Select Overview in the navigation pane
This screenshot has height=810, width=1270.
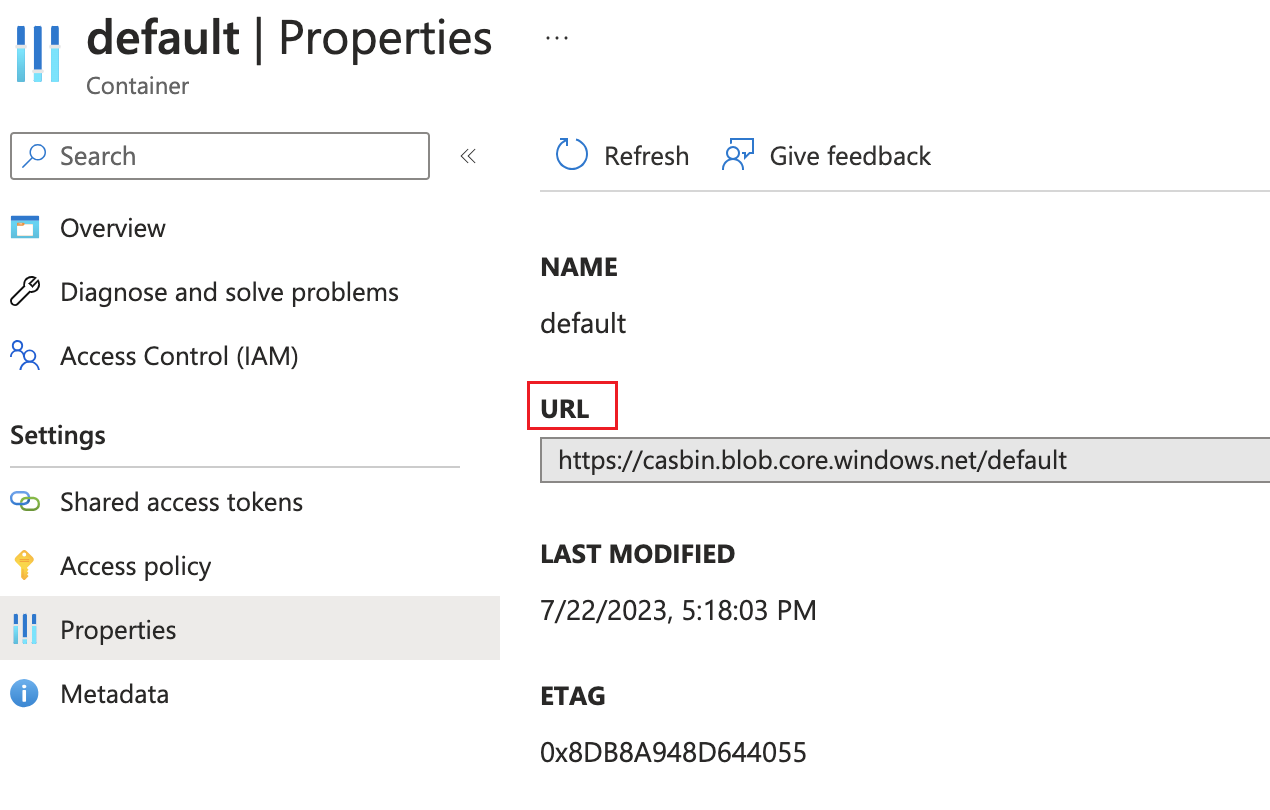click(113, 227)
